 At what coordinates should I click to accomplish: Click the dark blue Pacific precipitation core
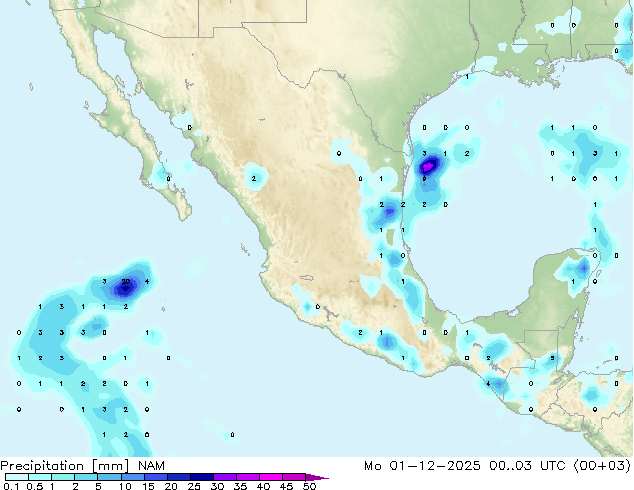pos(125,288)
